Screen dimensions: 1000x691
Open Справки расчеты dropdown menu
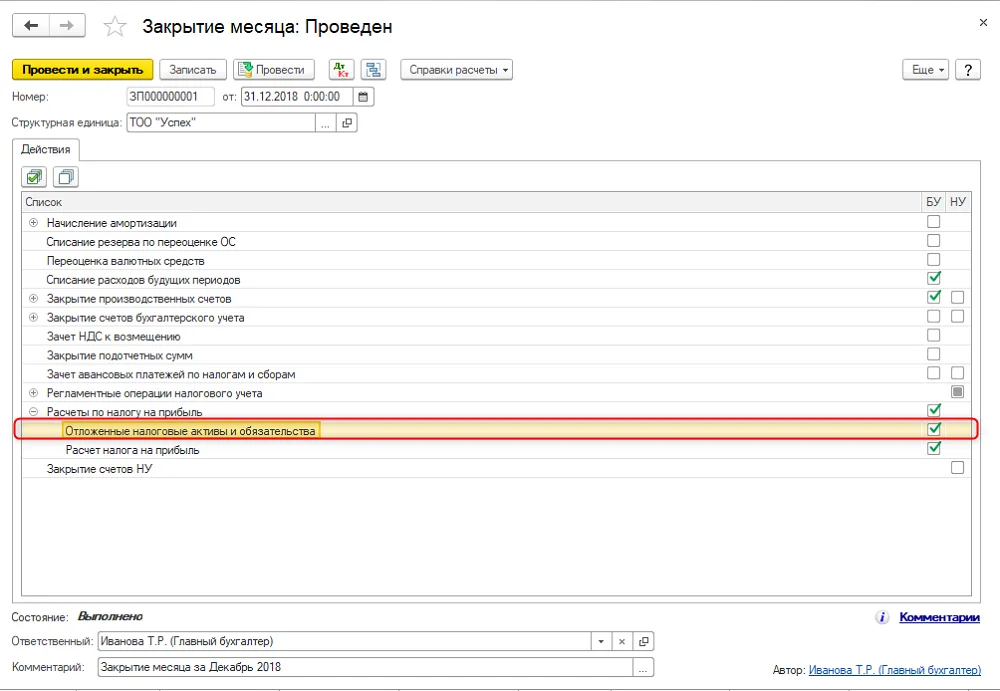click(457, 70)
